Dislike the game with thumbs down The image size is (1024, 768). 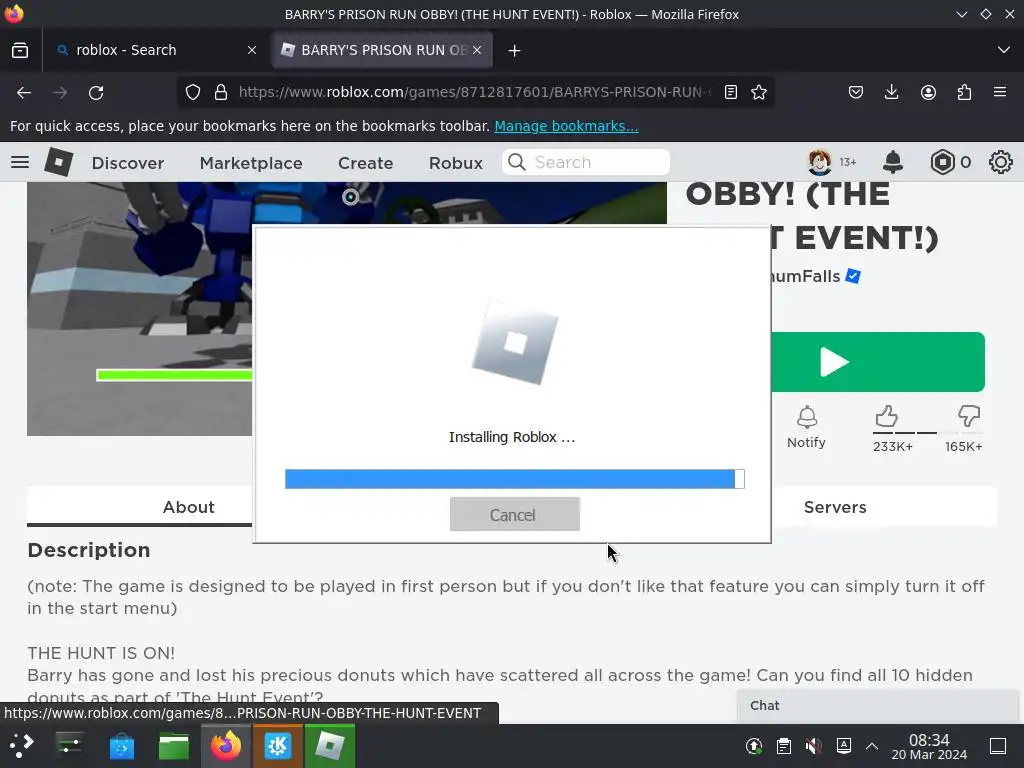coord(968,416)
